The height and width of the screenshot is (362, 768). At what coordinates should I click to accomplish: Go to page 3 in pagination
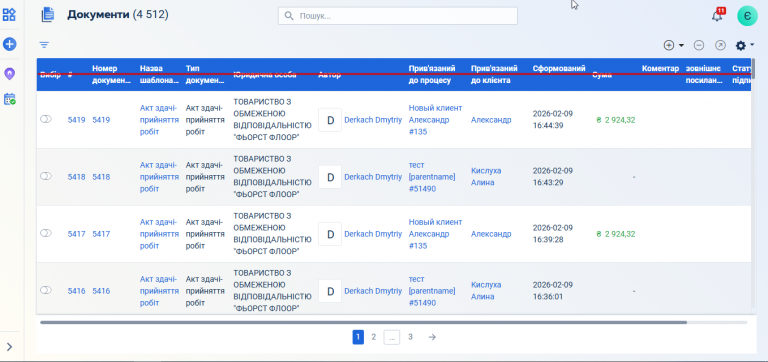tap(410, 337)
